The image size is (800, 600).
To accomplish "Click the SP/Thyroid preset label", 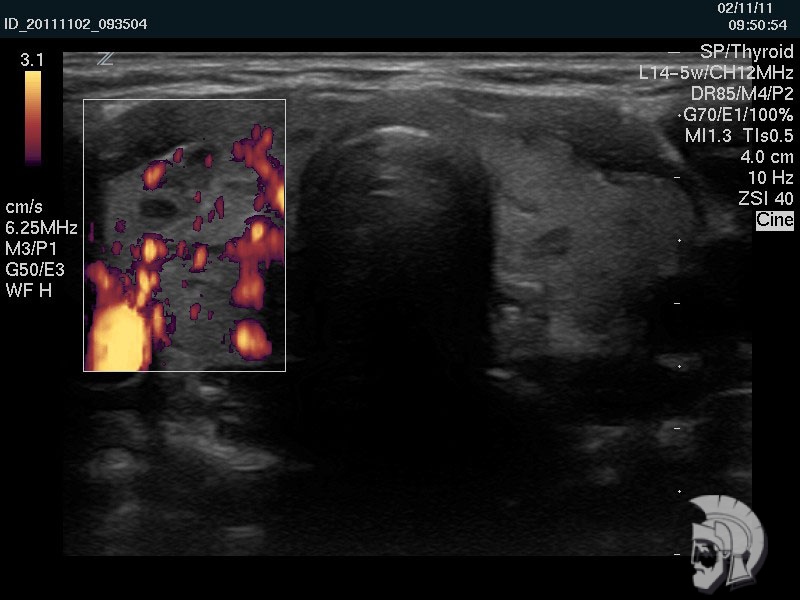I will [746, 52].
